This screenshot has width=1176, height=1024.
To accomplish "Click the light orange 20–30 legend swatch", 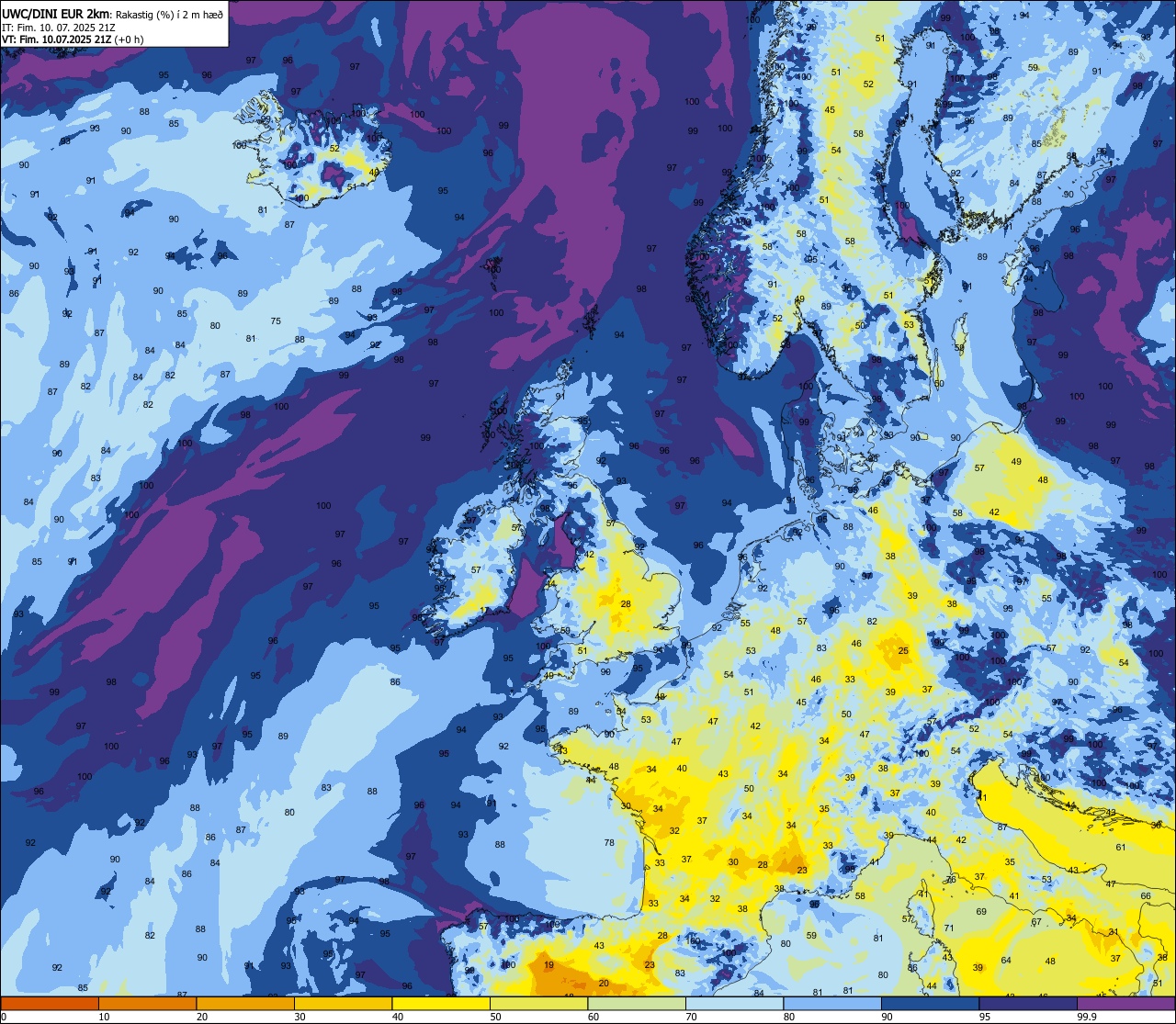I will (245, 1003).
